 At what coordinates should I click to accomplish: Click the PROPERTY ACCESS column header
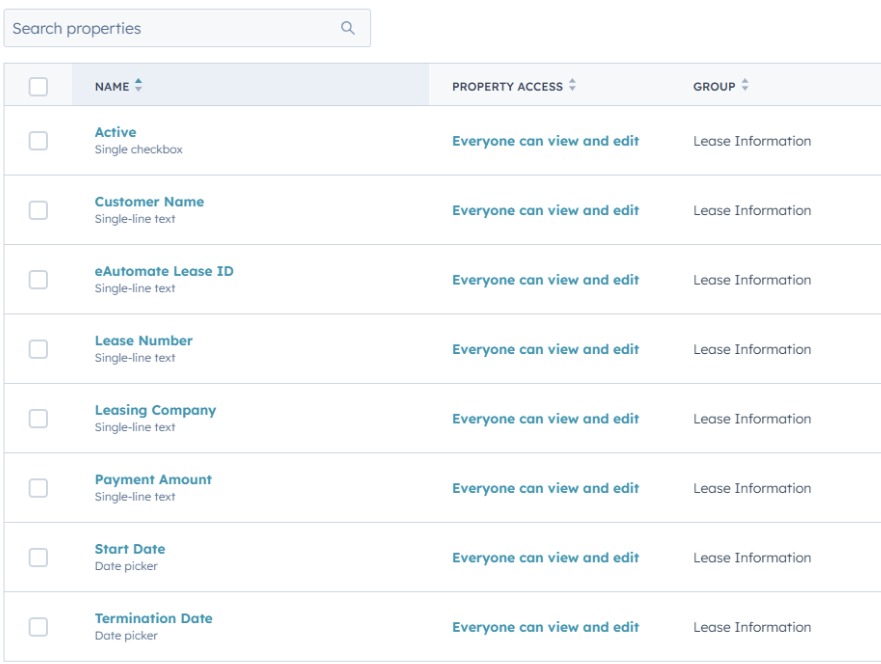click(x=507, y=87)
